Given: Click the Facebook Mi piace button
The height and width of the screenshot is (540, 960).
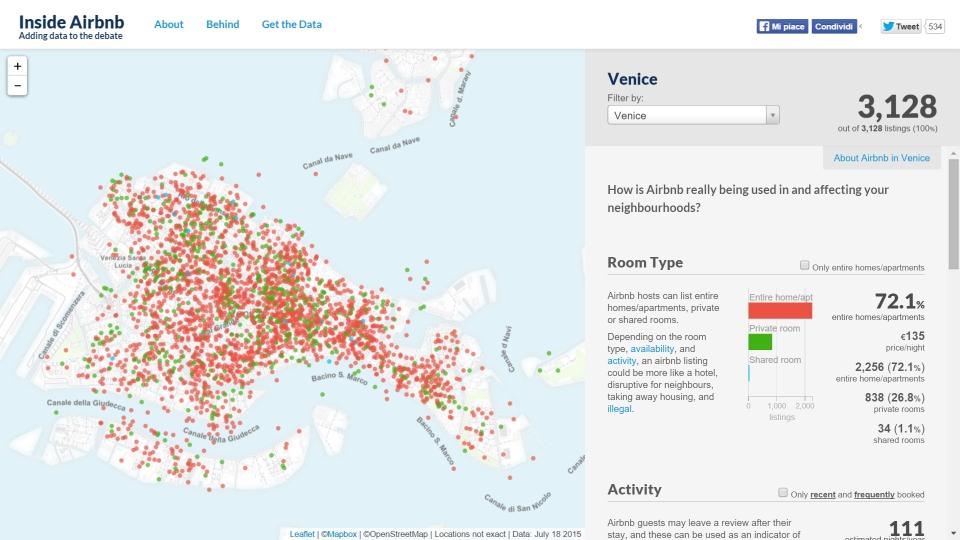Looking at the screenshot, I should pos(781,27).
